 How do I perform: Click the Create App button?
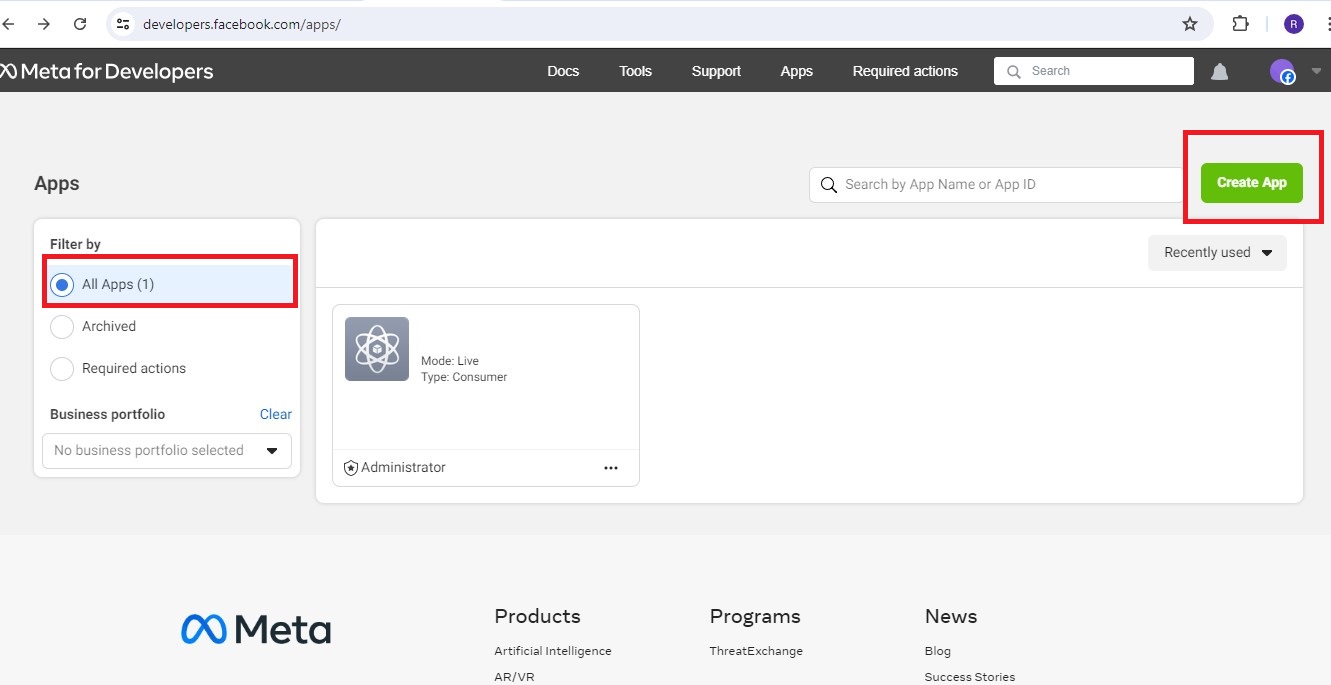tap(1252, 183)
